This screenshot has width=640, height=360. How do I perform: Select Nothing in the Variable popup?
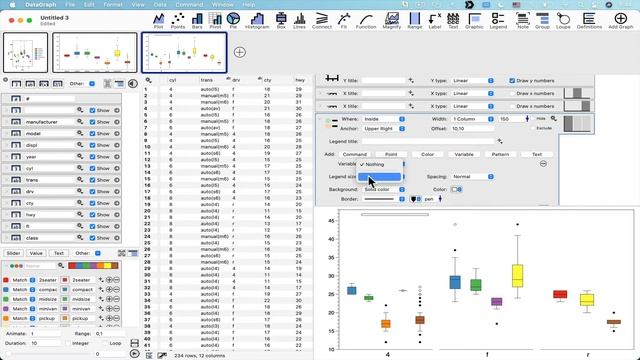coord(379,164)
